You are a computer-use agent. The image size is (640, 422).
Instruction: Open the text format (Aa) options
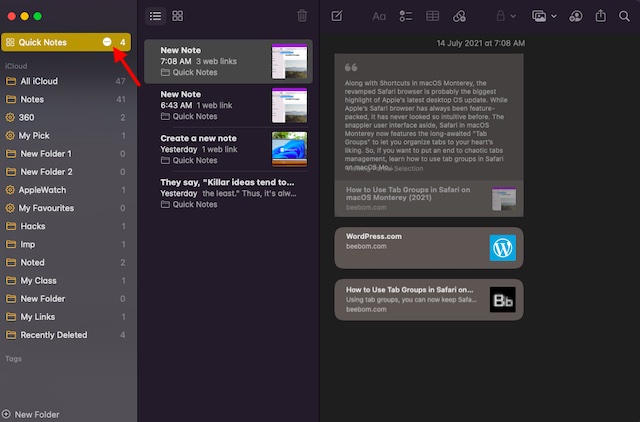point(379,16)
